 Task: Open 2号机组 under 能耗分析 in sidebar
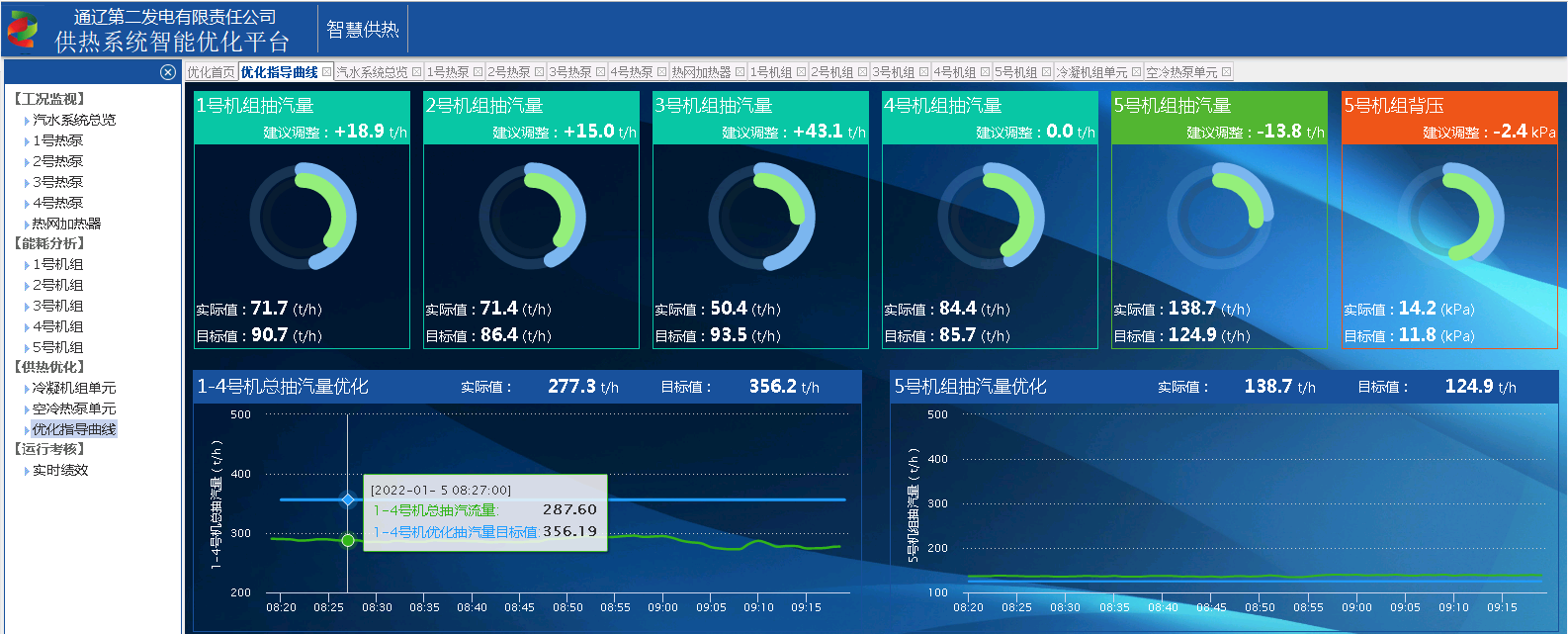pos(57,285)
